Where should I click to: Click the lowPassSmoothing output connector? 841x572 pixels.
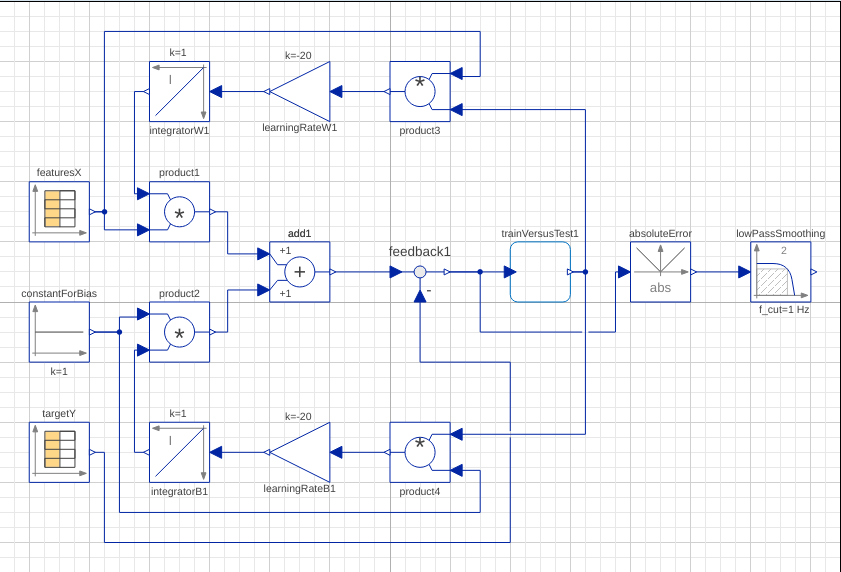(x=814, y=272)
